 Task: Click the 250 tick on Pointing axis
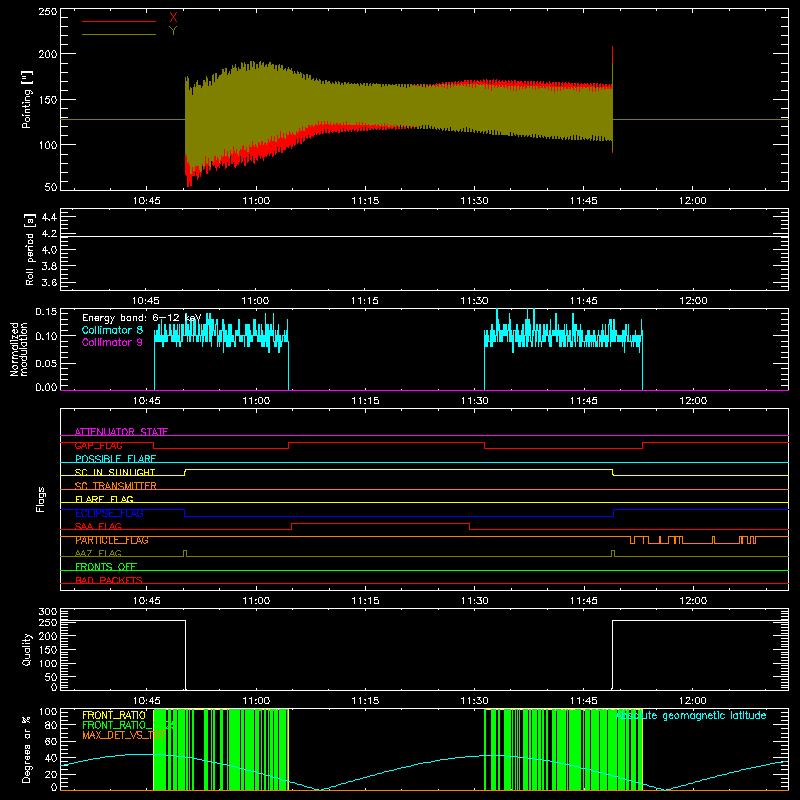click(x=48, y=11)
